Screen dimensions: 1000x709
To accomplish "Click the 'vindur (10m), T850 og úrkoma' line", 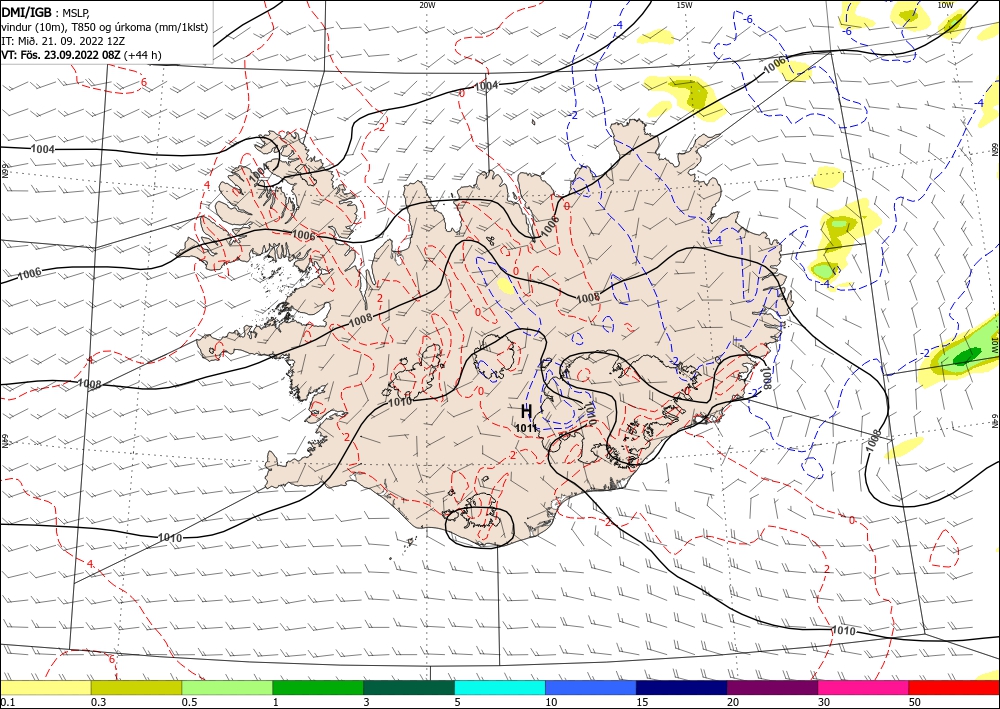I will click(105, 28).
